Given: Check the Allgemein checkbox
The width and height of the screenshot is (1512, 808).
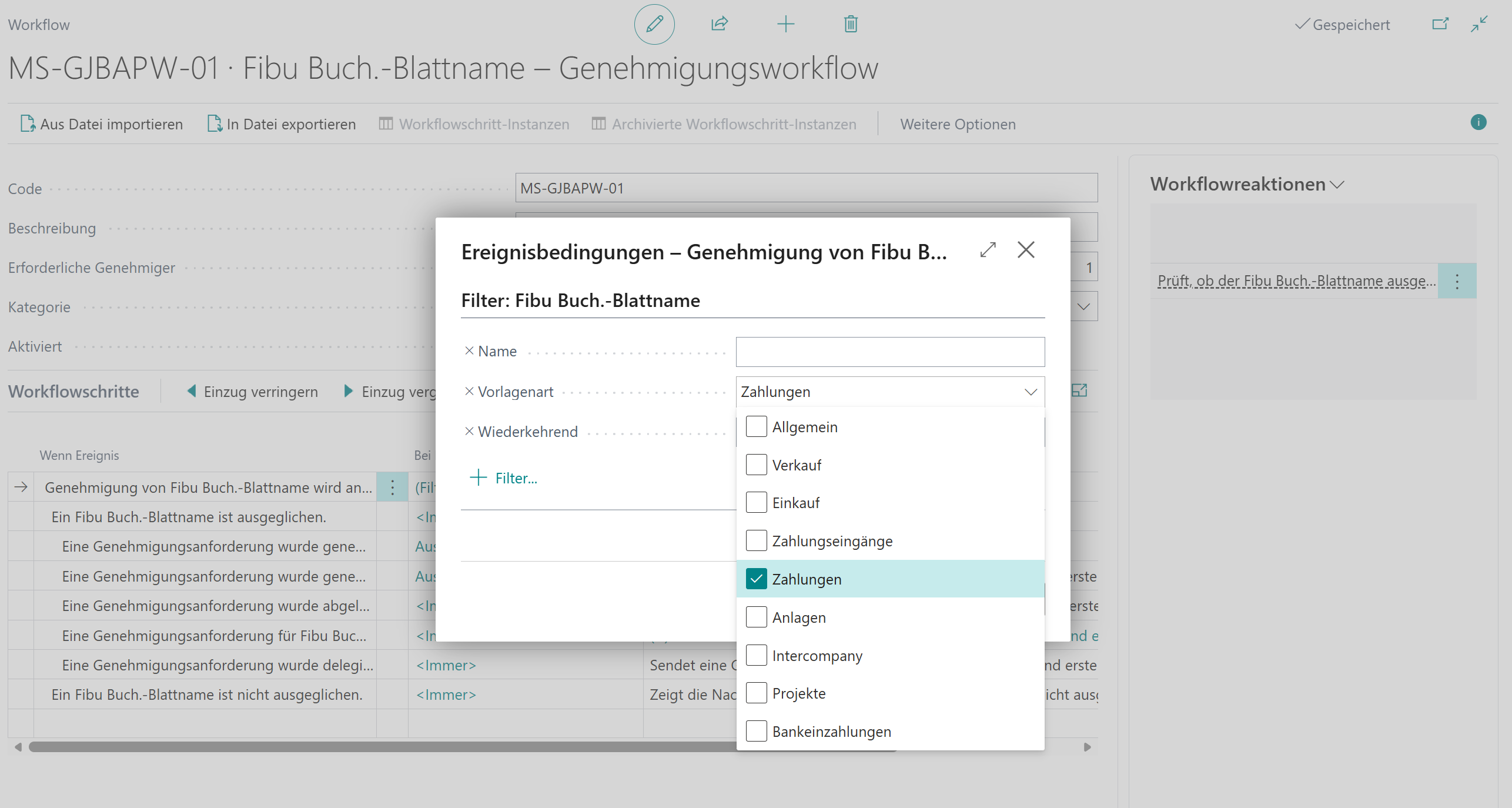Looking at the screenshot, I should tap(756, 426).
